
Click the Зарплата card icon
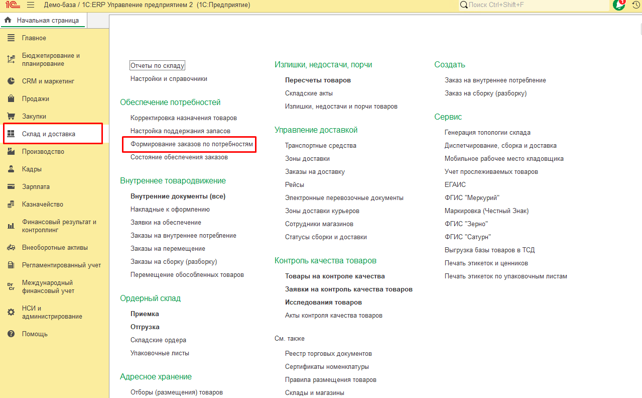(11, 186)
